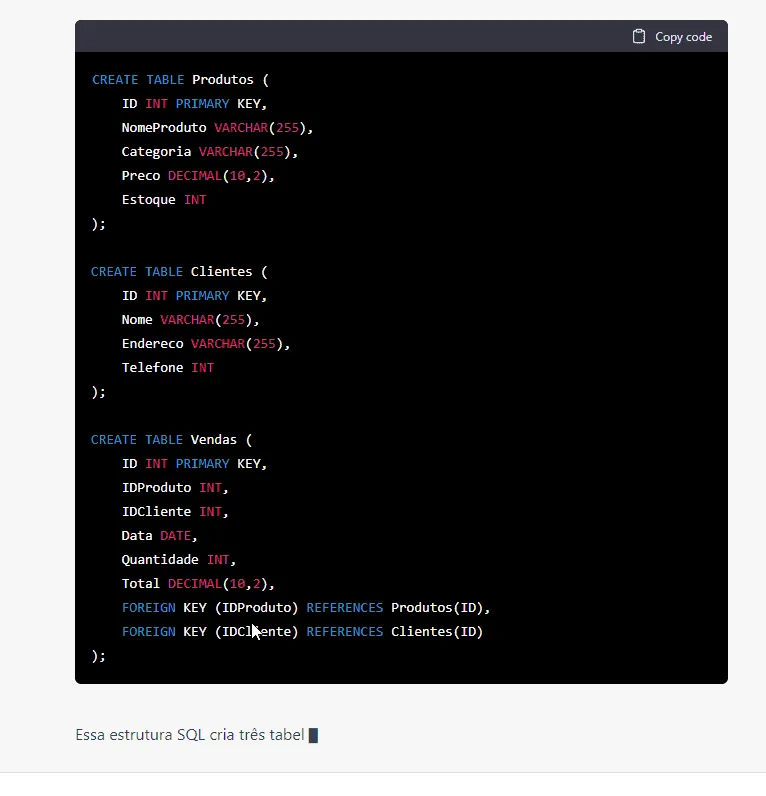Click the "Data DATE," line
The height and width of the screenshot is (796, 766).
[x=159, y=536]
